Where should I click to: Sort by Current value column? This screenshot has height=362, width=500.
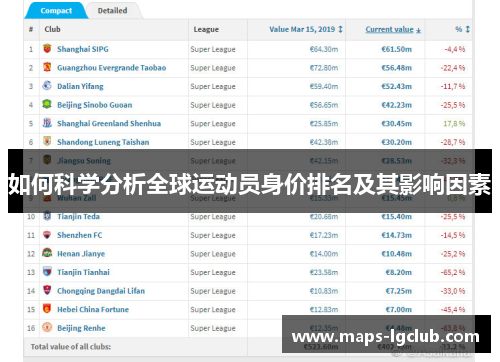click(393, 29)
